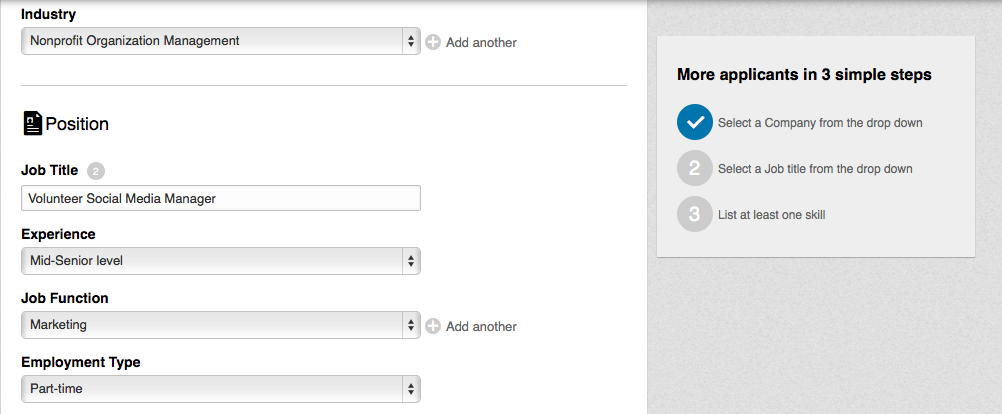Click the Job Title input field
The width and height of the screenshot is (1002, 414).
220,198
